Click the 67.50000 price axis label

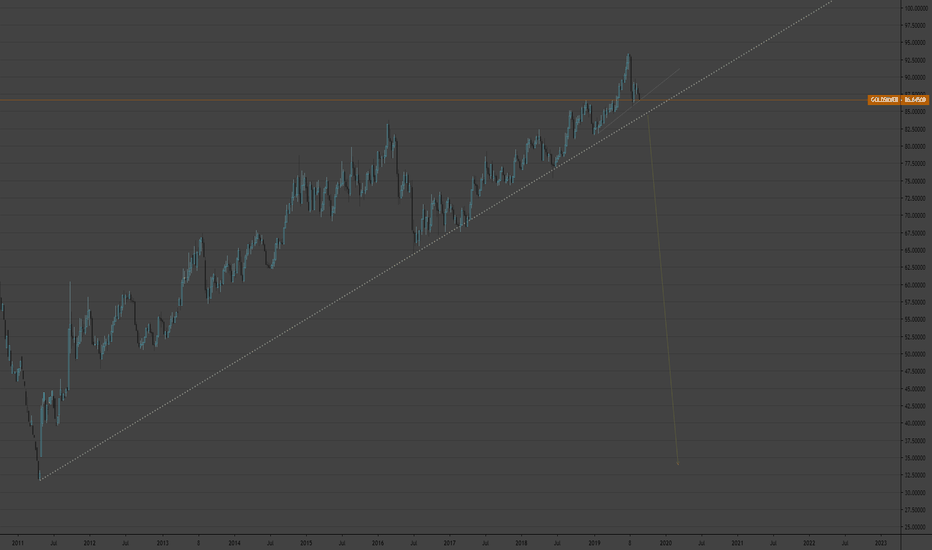pos(915,233)
